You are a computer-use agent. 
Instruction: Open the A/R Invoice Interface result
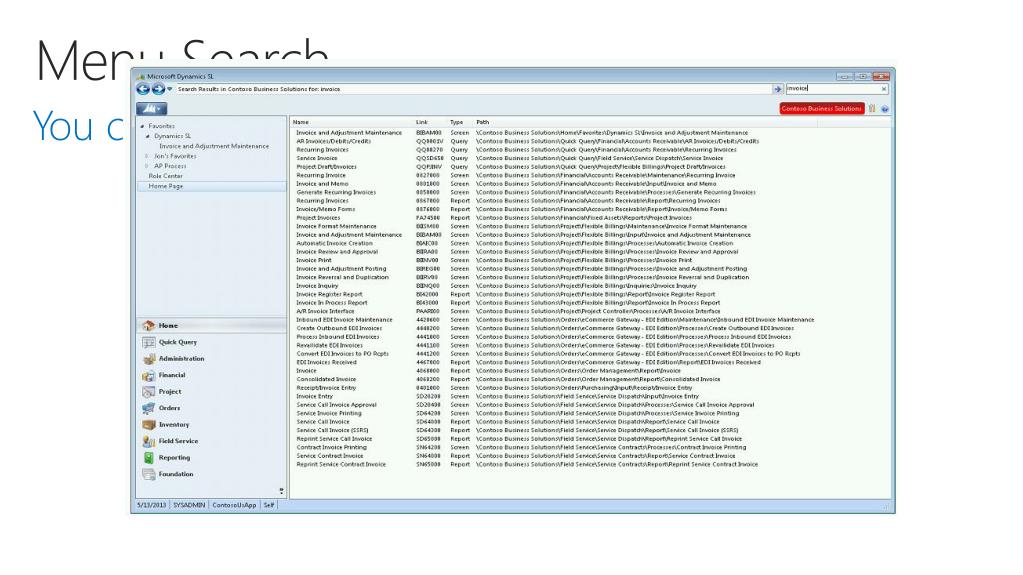tap(325, 311)
